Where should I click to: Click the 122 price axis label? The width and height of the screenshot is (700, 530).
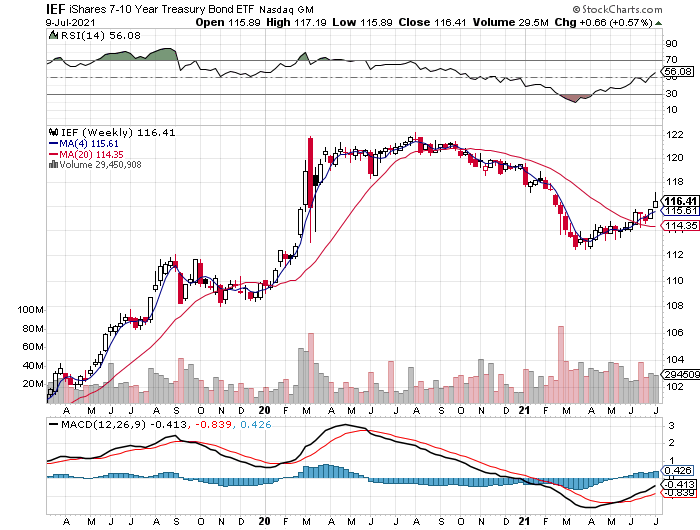coord(675,135)
